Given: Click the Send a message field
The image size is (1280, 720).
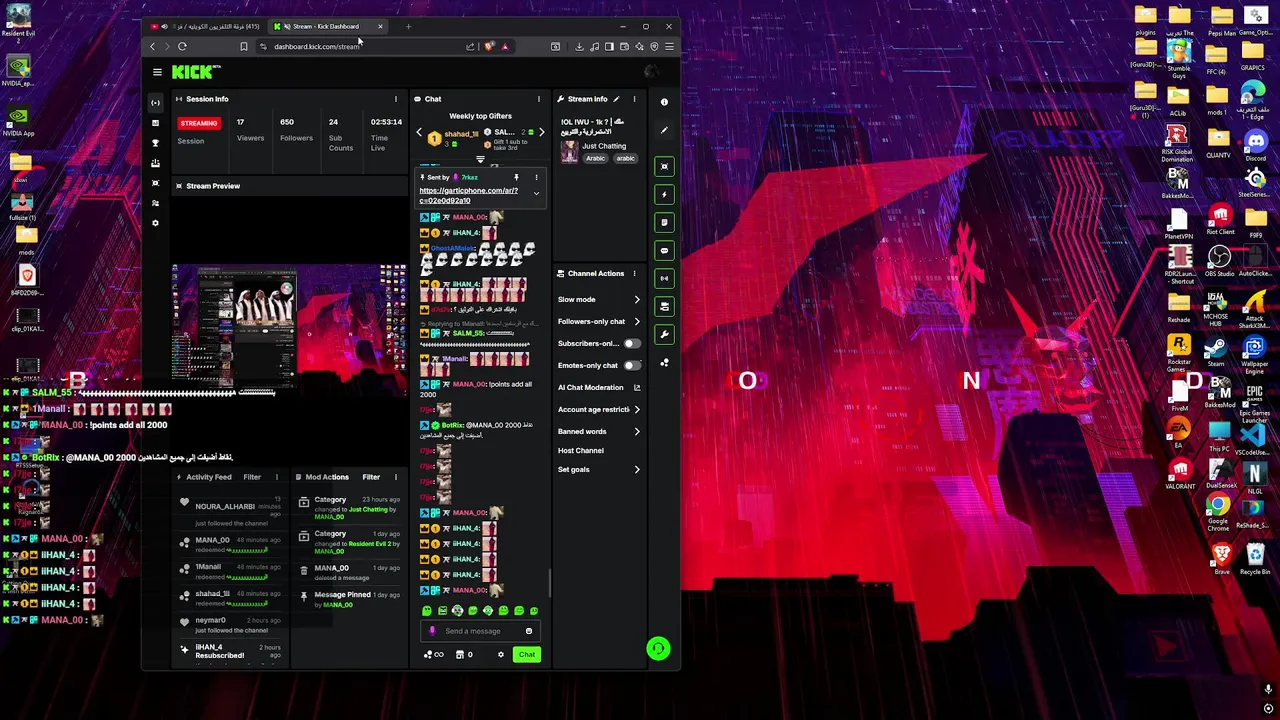Looking at the screenshot, I should pos(480,631).
